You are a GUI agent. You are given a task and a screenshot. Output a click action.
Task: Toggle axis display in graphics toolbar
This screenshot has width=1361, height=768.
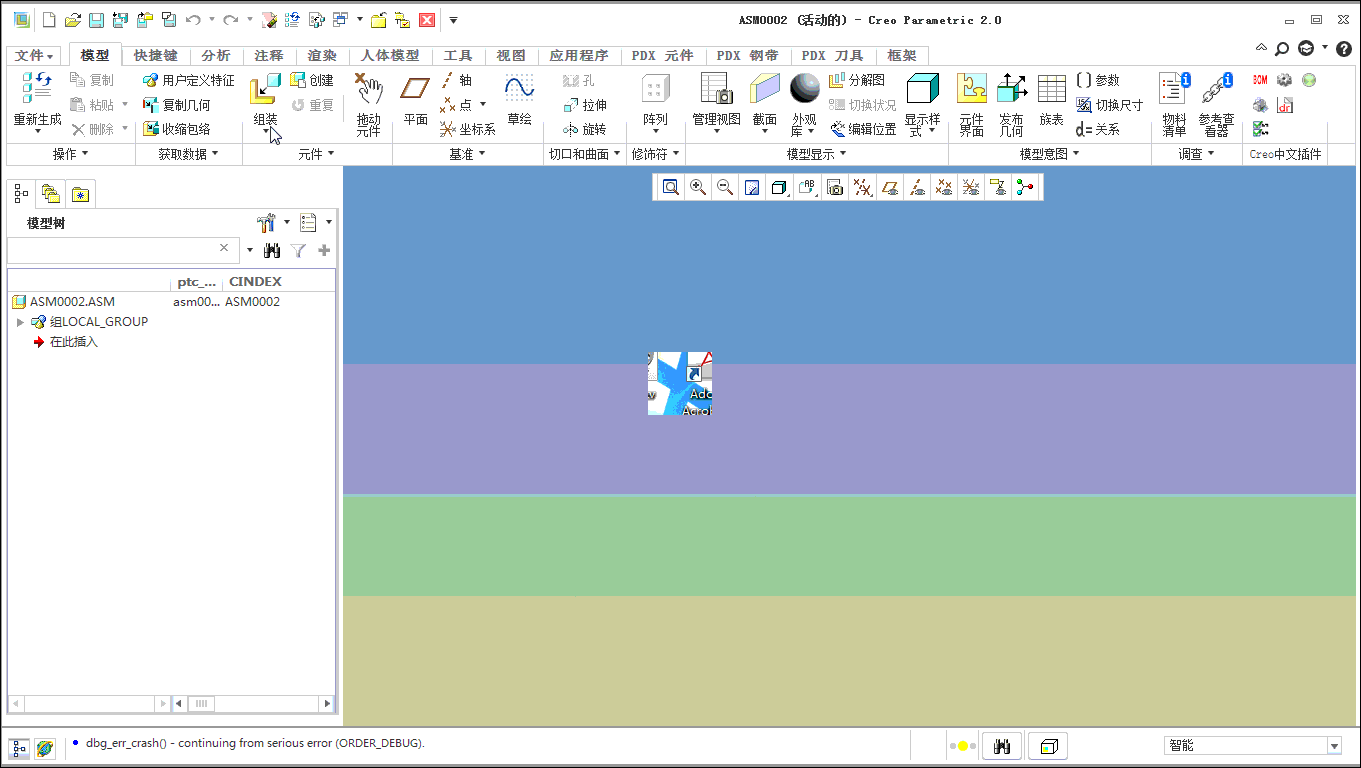click(x=916, y=187)
